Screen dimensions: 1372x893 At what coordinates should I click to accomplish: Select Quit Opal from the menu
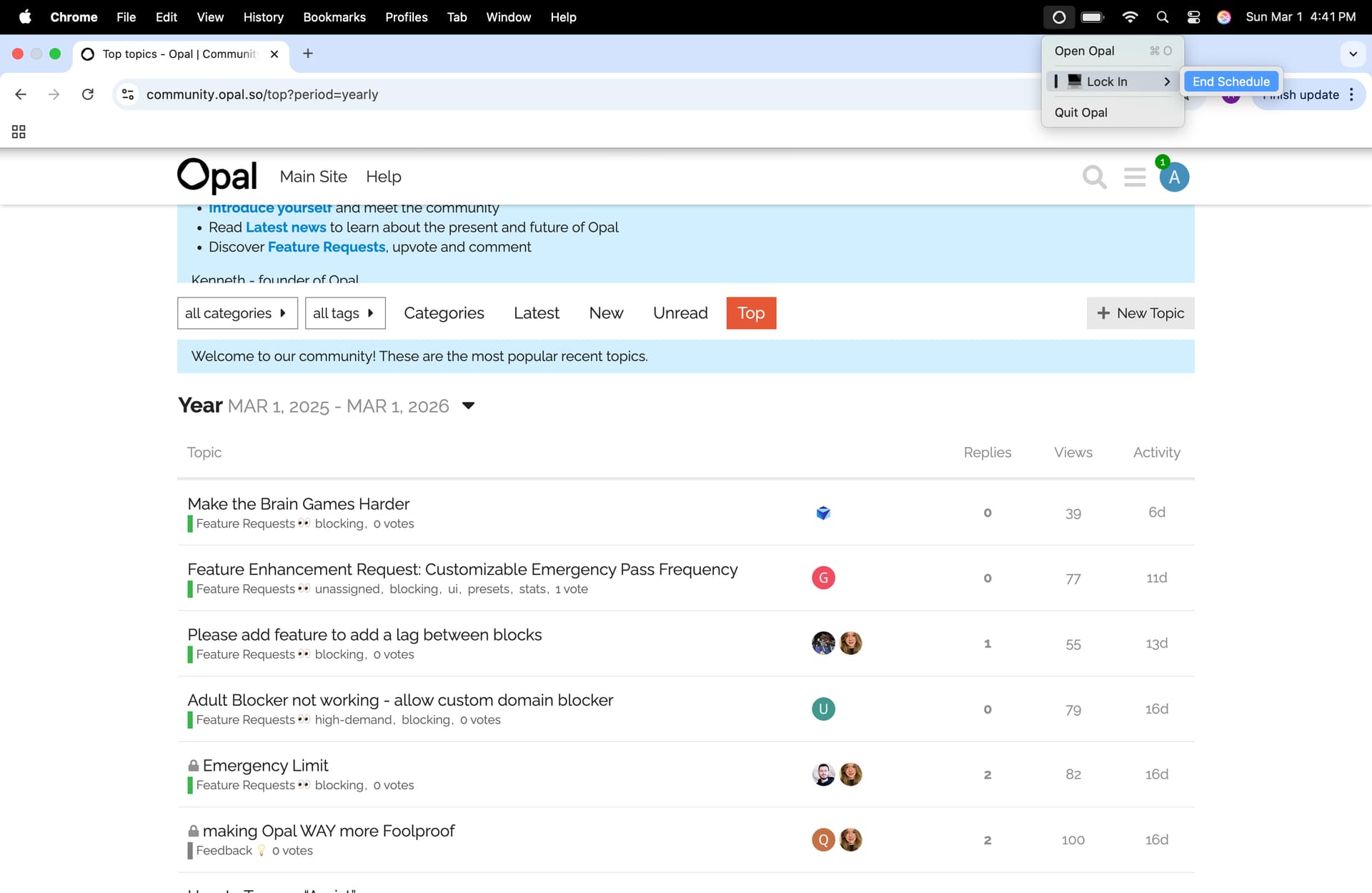coord(1080,112)
